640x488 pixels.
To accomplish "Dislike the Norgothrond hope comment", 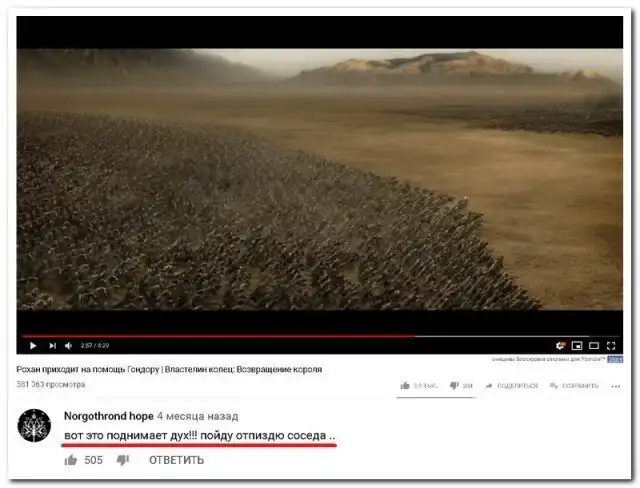I will (123, 460).
